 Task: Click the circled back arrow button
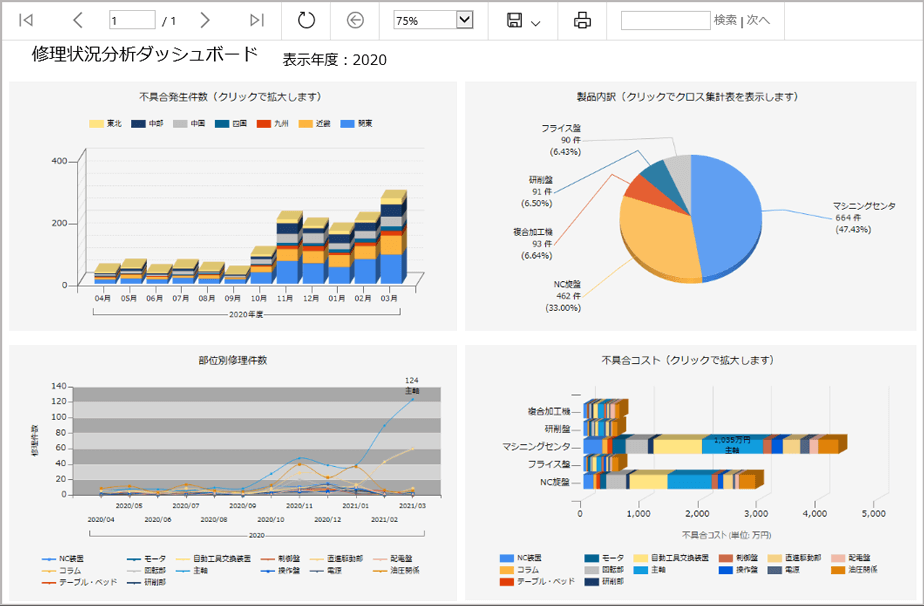(355, 20)
